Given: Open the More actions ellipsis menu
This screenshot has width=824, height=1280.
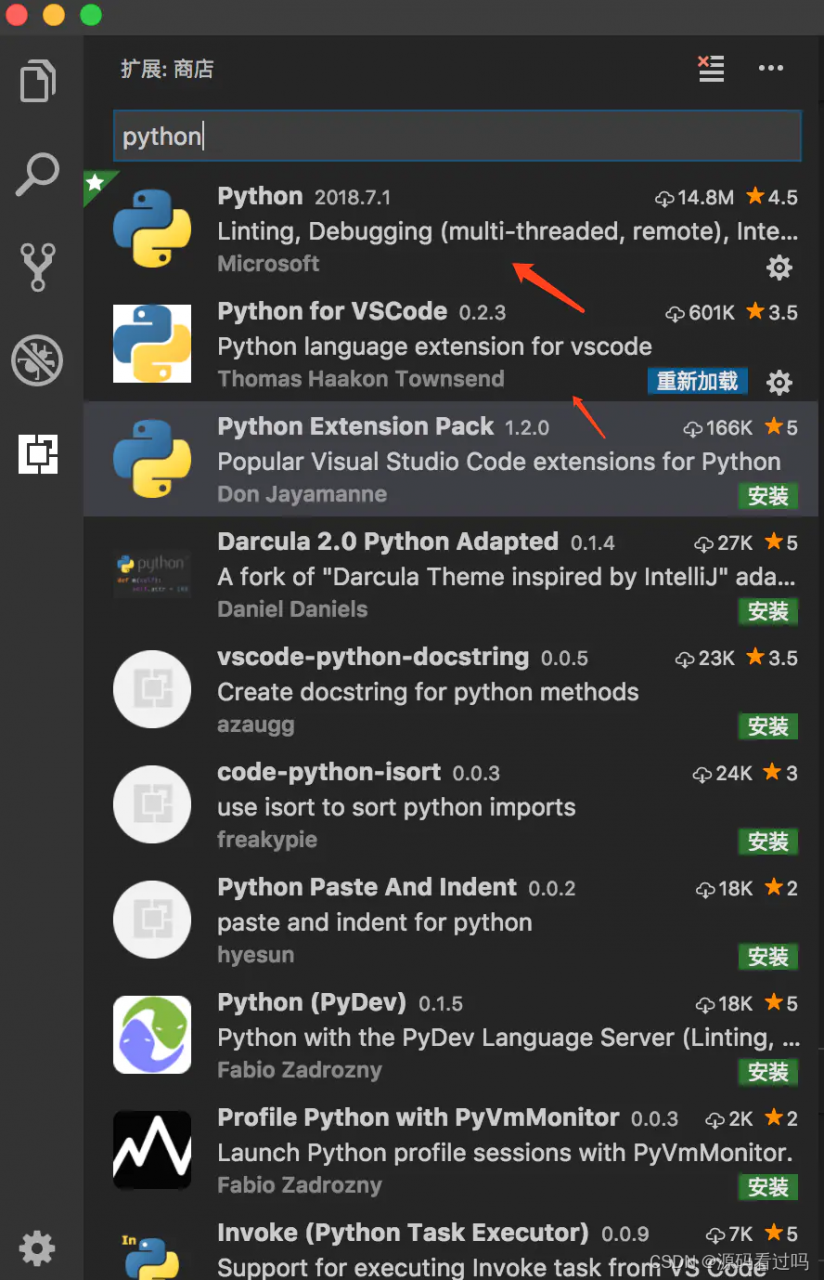Looking at the screenshot, I should pos(771,68).
